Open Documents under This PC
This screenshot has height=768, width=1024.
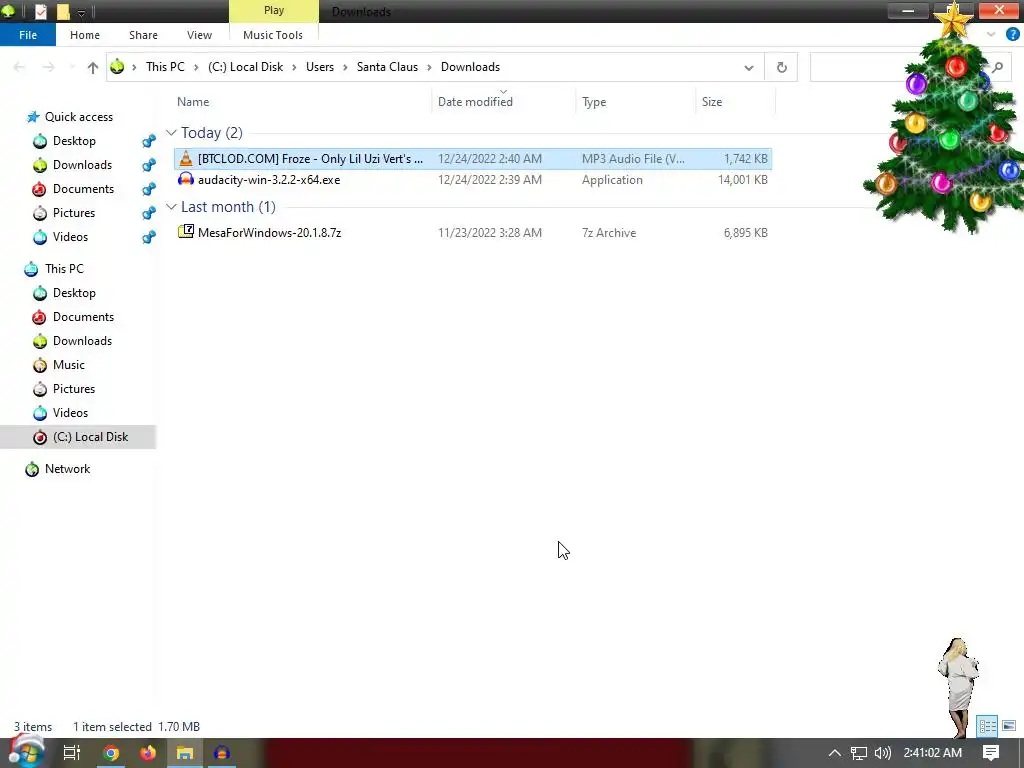coord(83,317)
